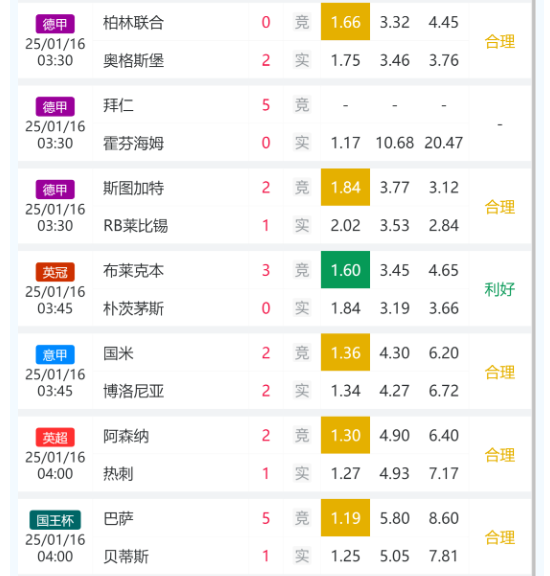550x576 pixels.
Task: Click the 实 tag beside 霍芬海姆
Action: [x=302, y=143]
